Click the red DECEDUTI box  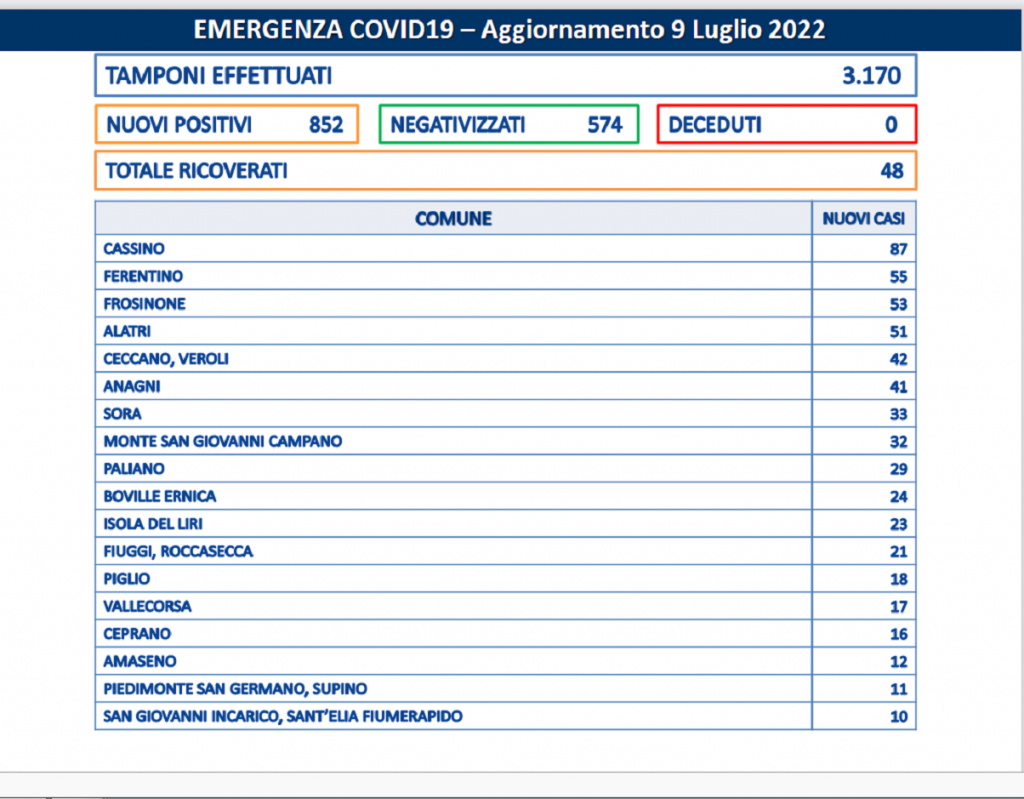click(x=786, y=125)
